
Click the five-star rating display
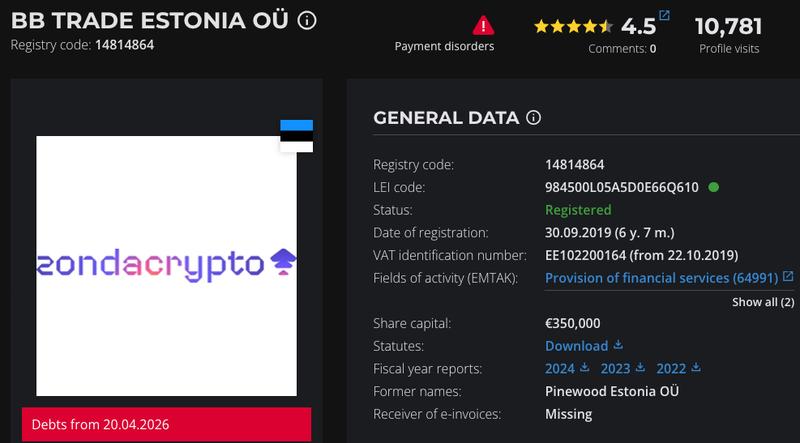tap(573, 27)
